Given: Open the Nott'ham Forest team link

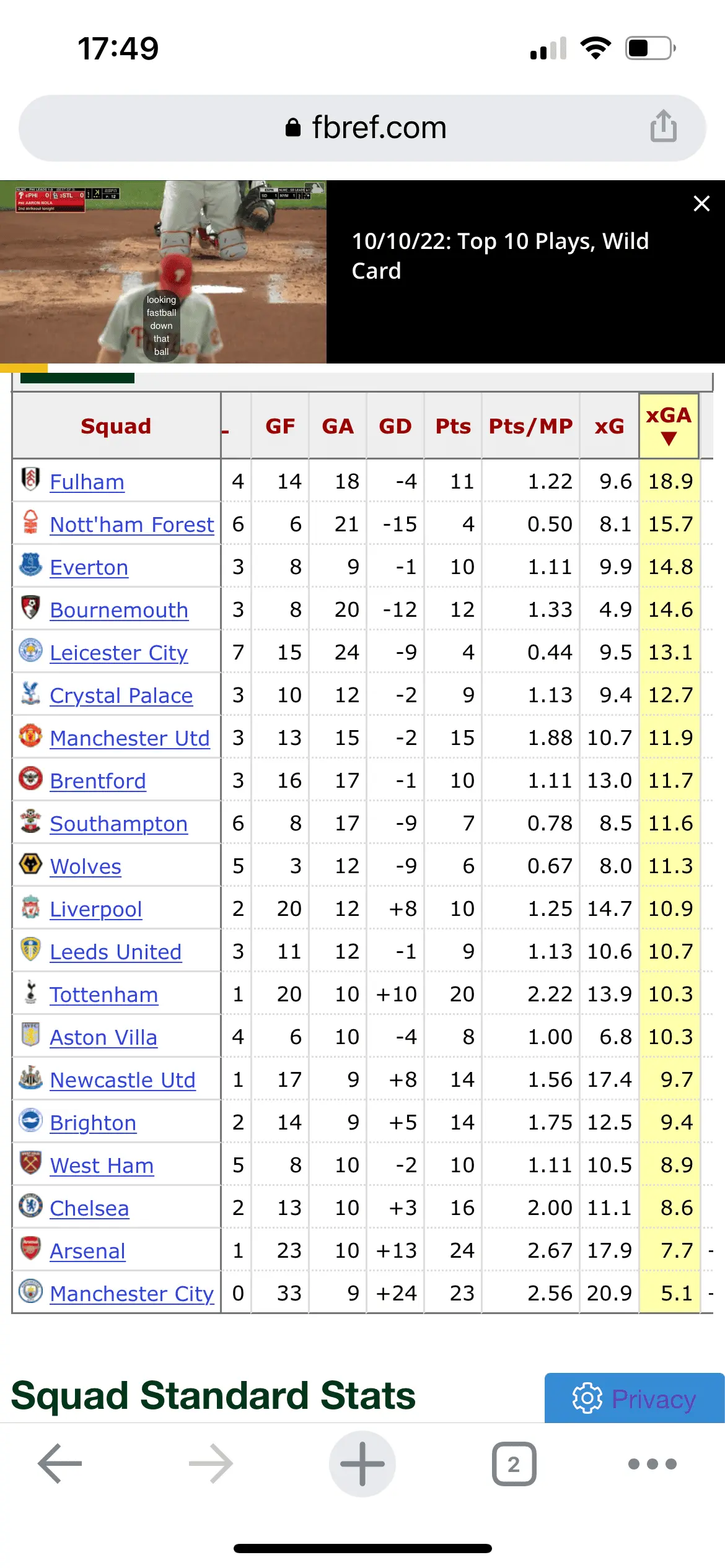Looking at the screenshot, I should pos(131,525).
